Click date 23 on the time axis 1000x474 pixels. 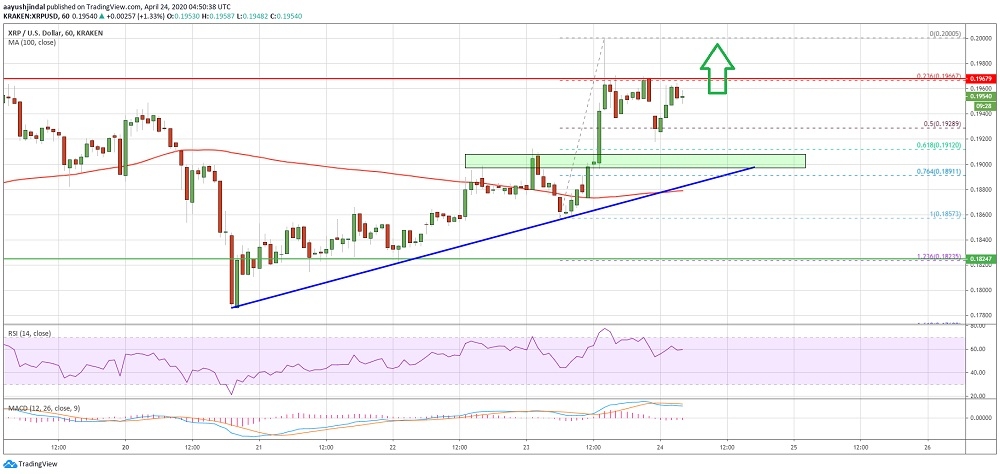click(x=526, y=446)
